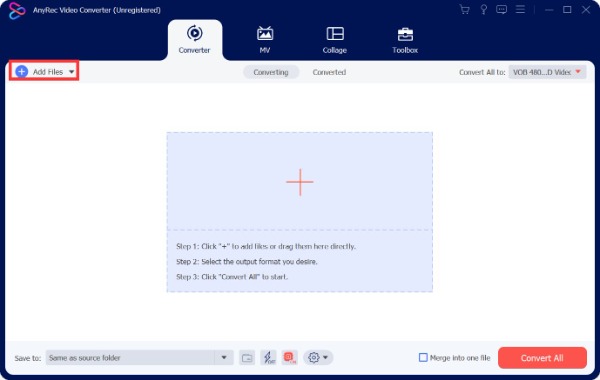Screen dimensions: 600x380
Task: Open the hamburger menu icon
Action: click(520, 10)
